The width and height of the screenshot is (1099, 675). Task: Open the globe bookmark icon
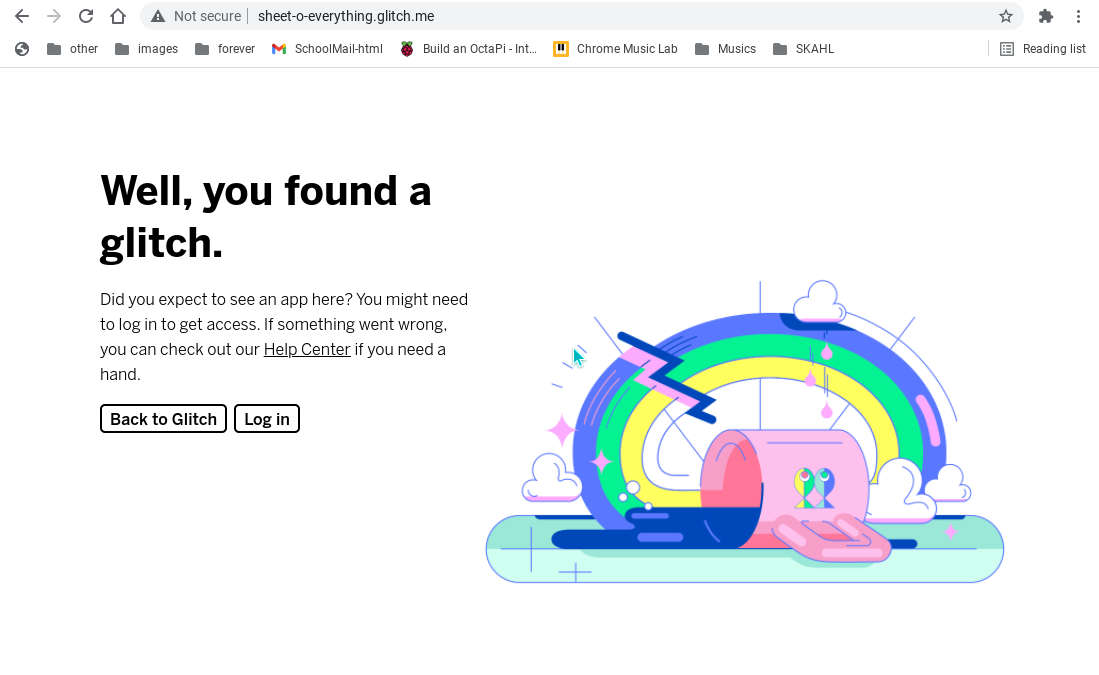[x=22, y=49]
